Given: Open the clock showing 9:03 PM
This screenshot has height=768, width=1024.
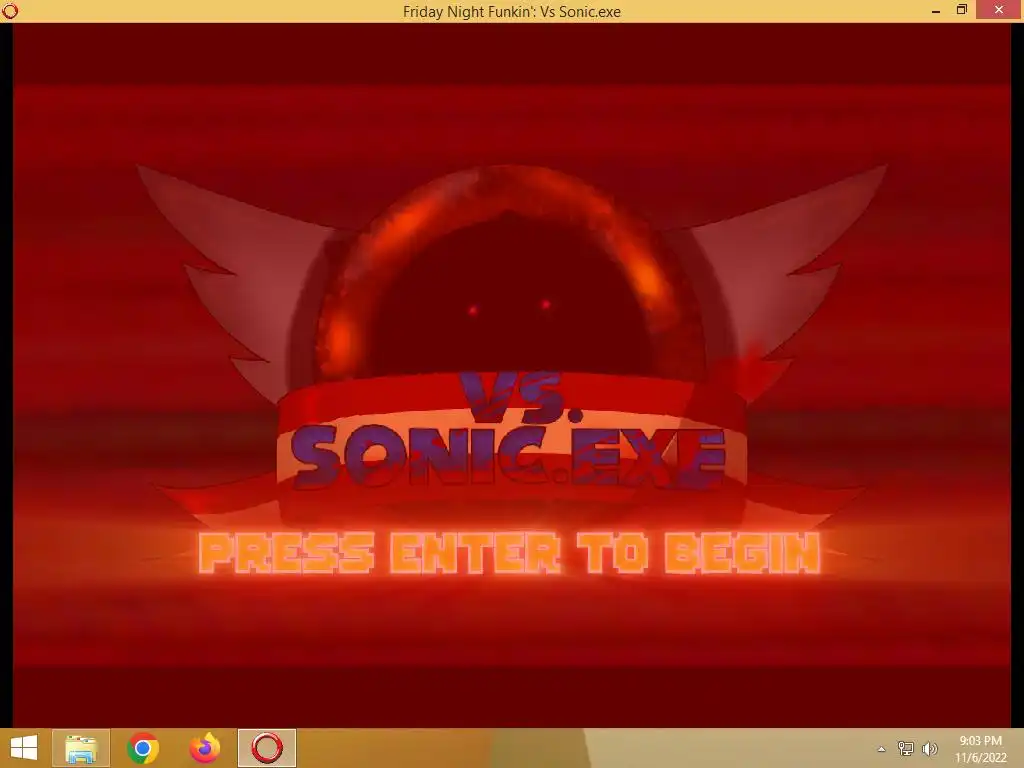Looking at the screenshot, I should click(x=980, y=741).
